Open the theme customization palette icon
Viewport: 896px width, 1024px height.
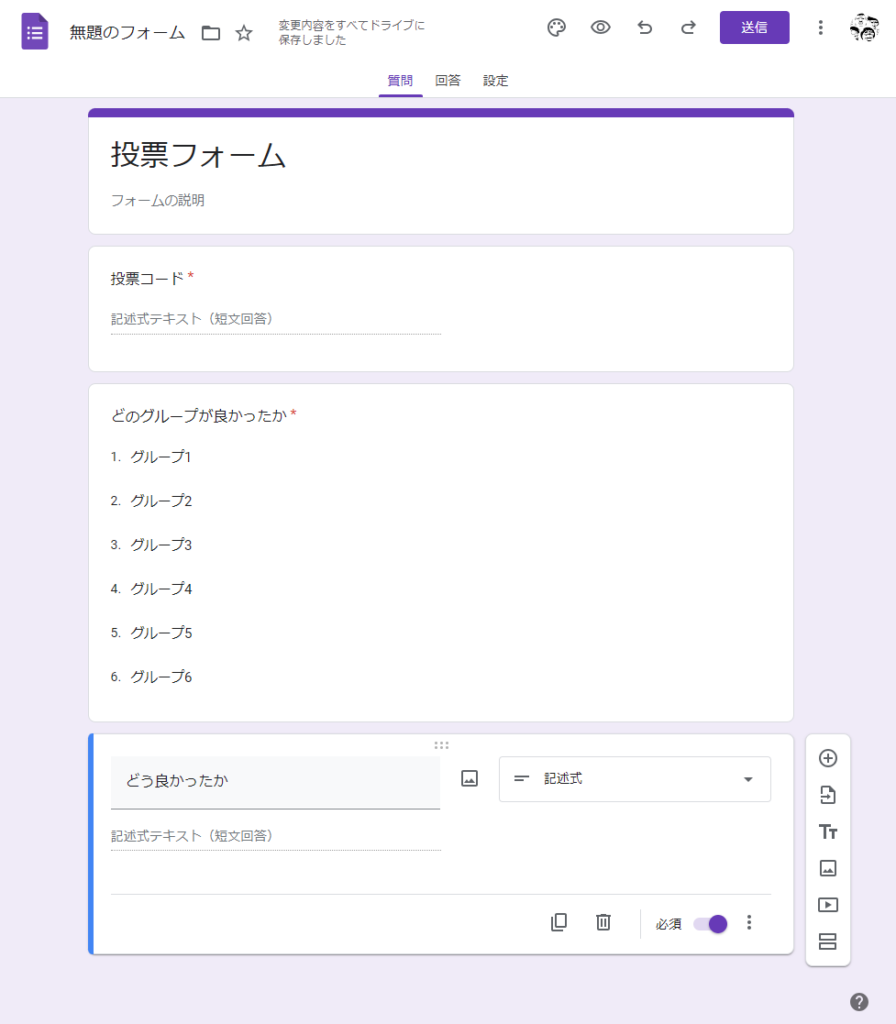point(556,27)
